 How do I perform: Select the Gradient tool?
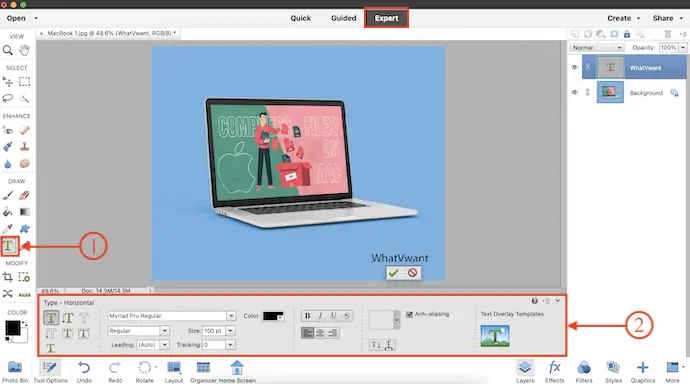(x=24, y=212)
